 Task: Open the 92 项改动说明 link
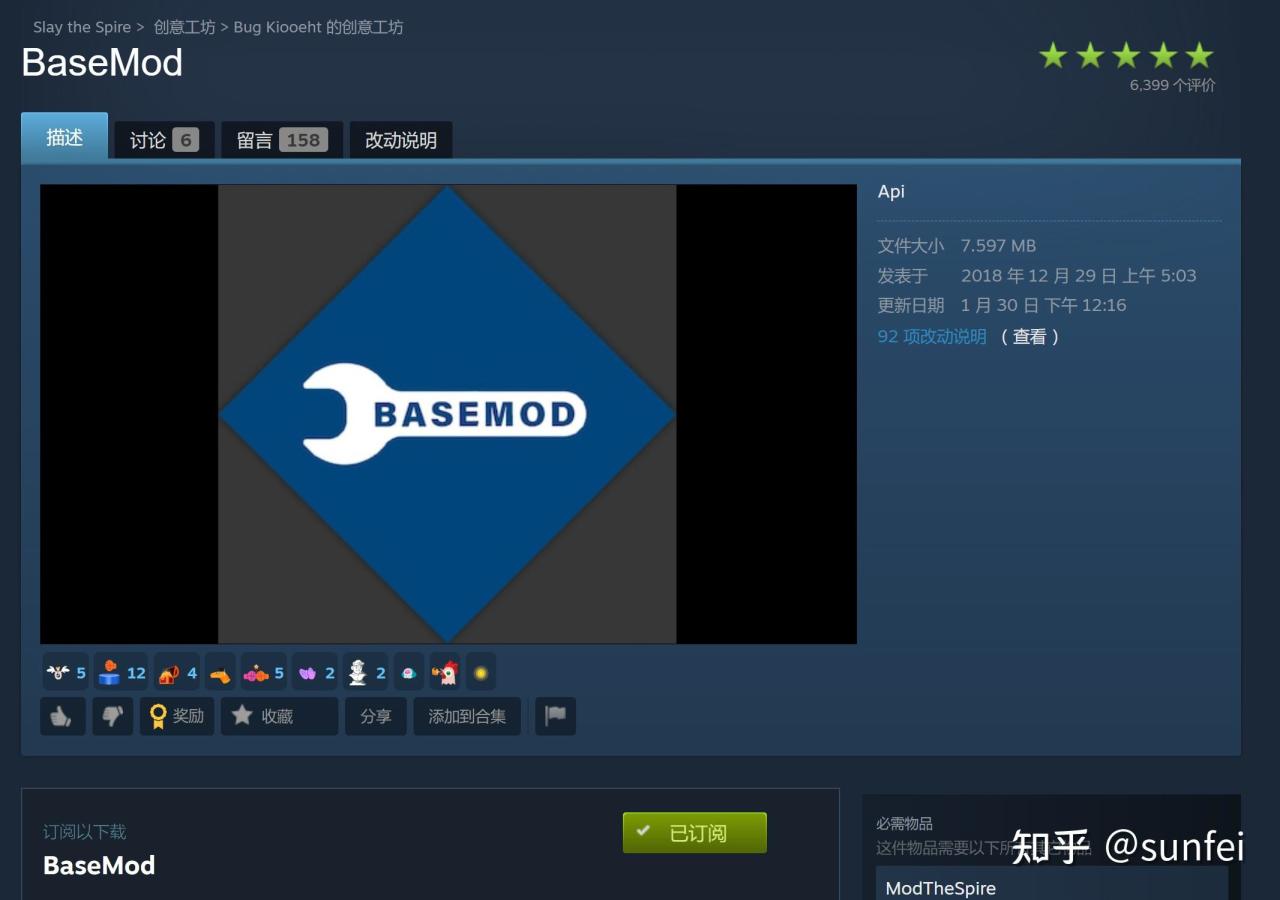click(x=932, y=336)
